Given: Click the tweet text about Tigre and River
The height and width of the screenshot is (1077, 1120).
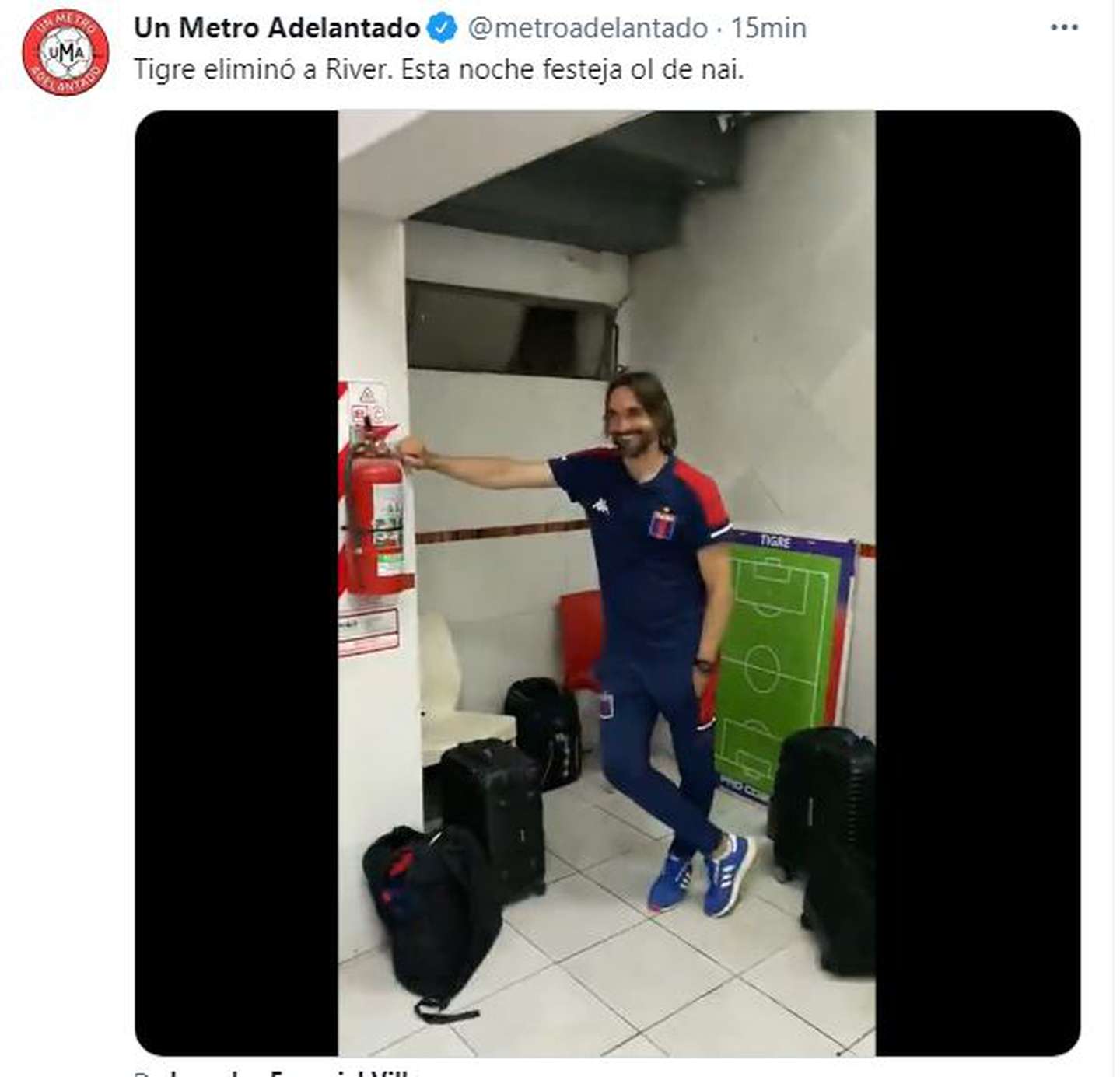Looking at the screenshot, I should coord(439,69).
